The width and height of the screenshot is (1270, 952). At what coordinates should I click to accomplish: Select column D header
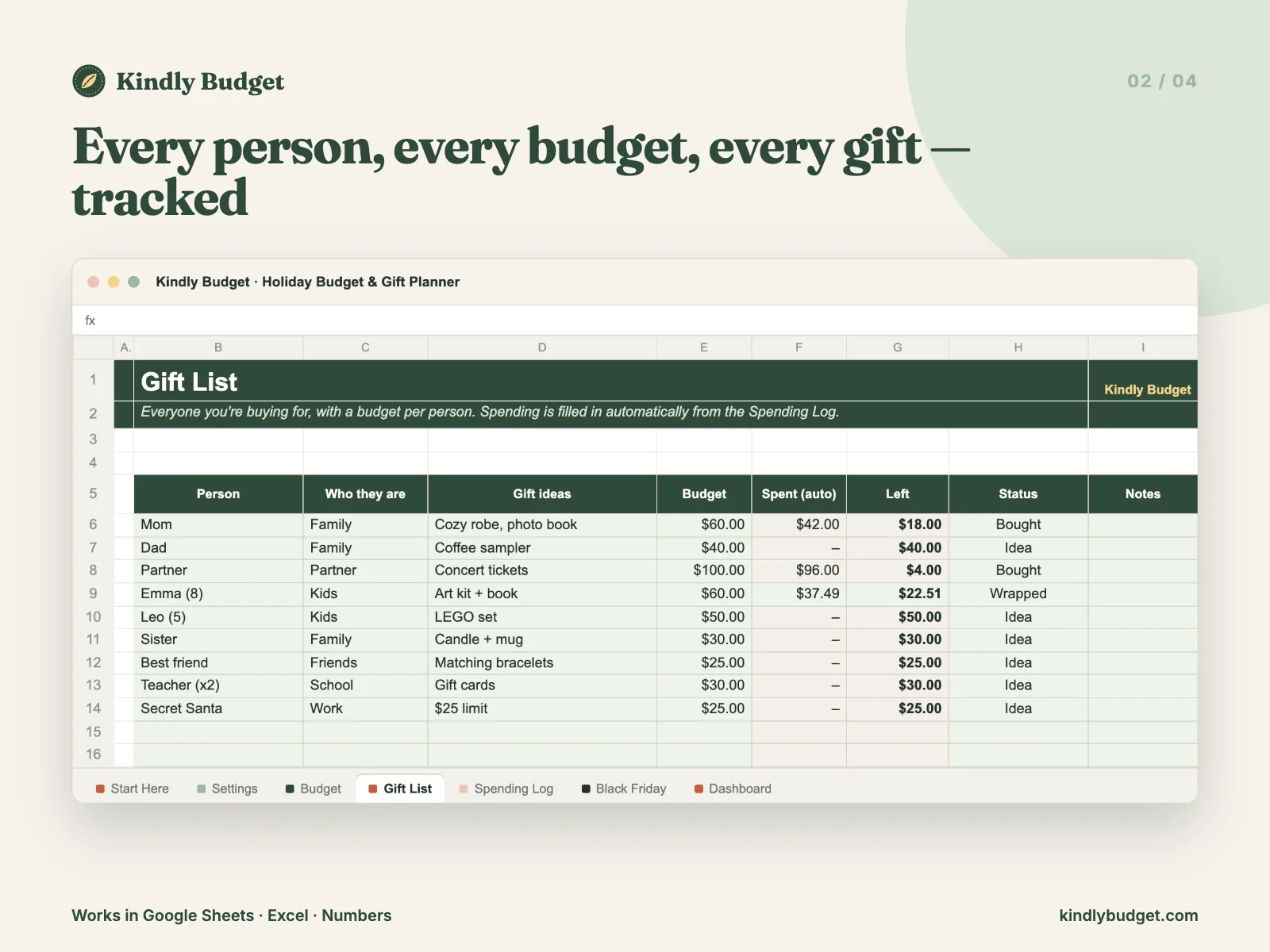542,347
